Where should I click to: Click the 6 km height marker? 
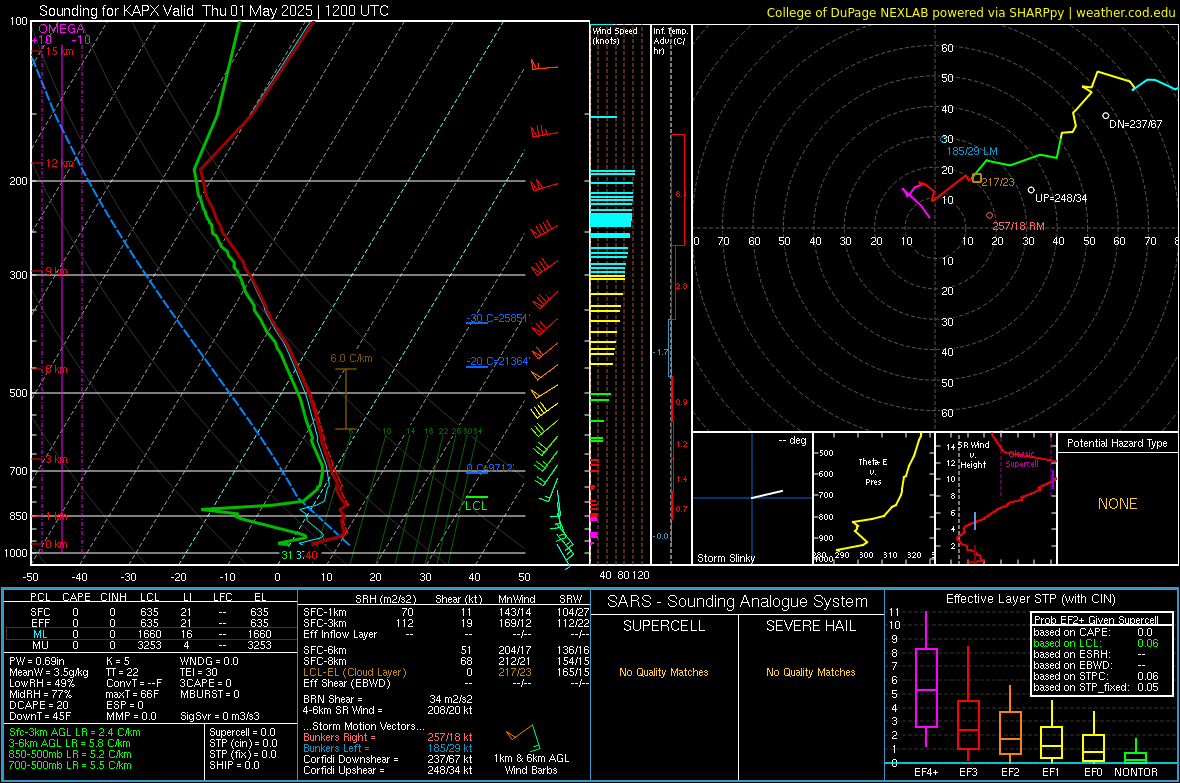56,369
